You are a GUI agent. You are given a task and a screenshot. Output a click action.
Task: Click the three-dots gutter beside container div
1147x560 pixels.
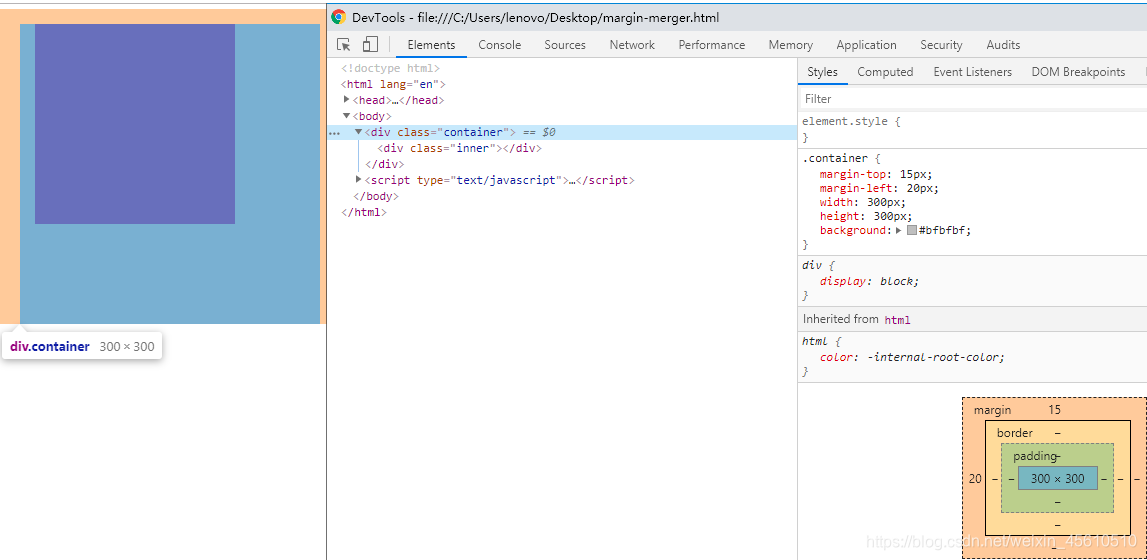pyautogui.click(x=334, y=133)
